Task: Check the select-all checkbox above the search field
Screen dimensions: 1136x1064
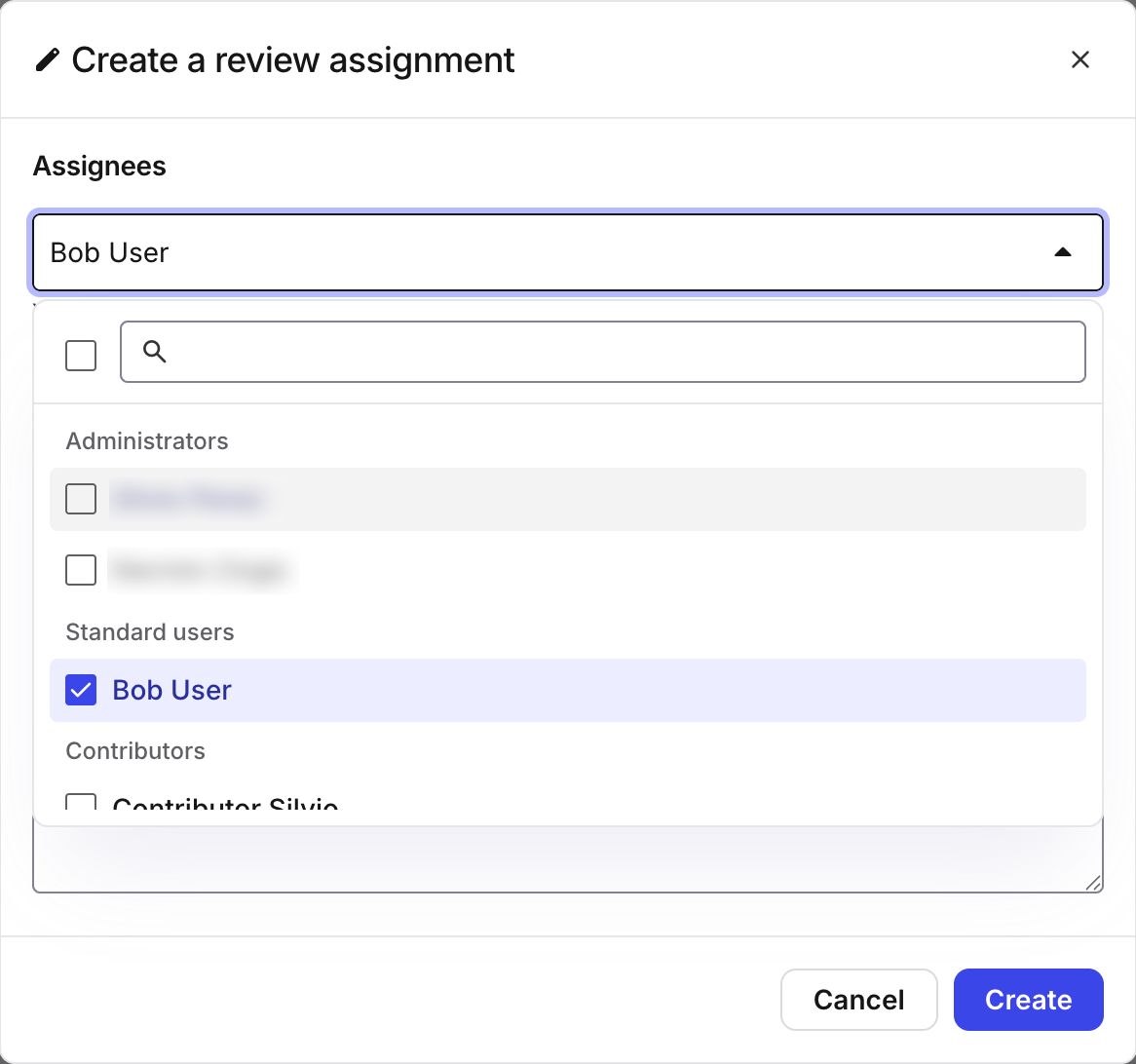Action: (81, 355)
